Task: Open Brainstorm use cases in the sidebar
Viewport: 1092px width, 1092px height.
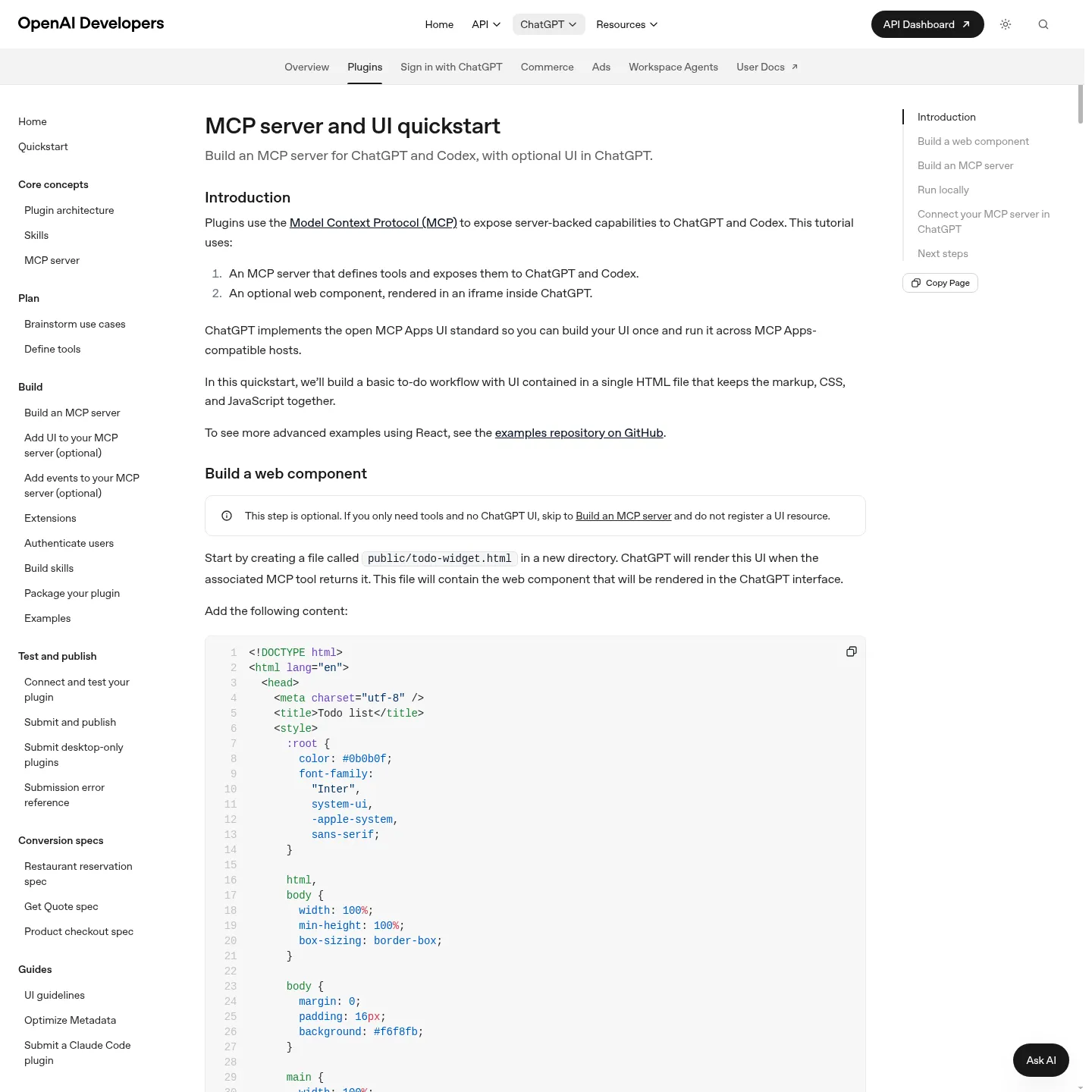Action: pyautogui.click(x=75, y=324)
